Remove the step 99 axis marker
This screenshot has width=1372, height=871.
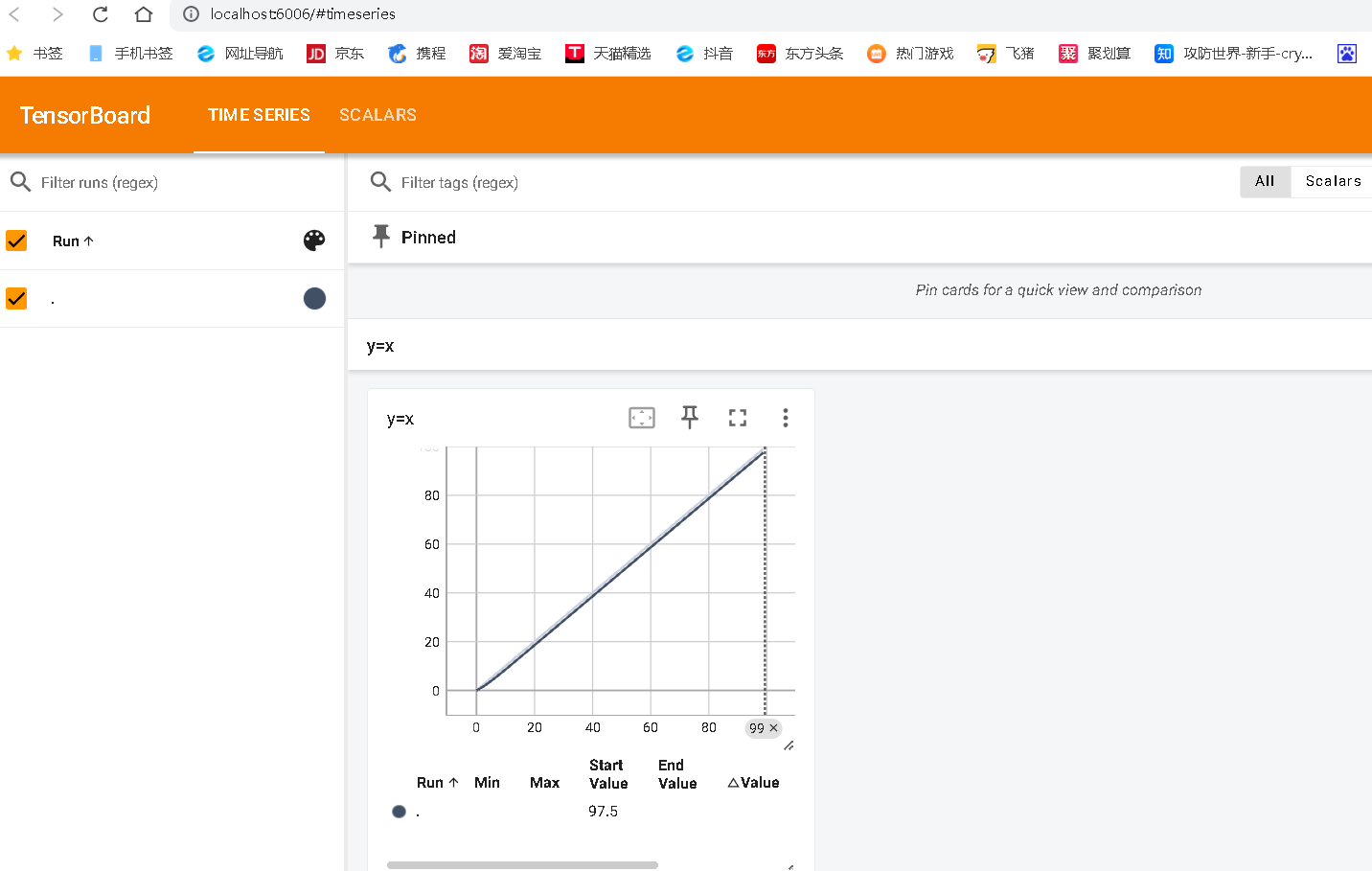point(773,728)
